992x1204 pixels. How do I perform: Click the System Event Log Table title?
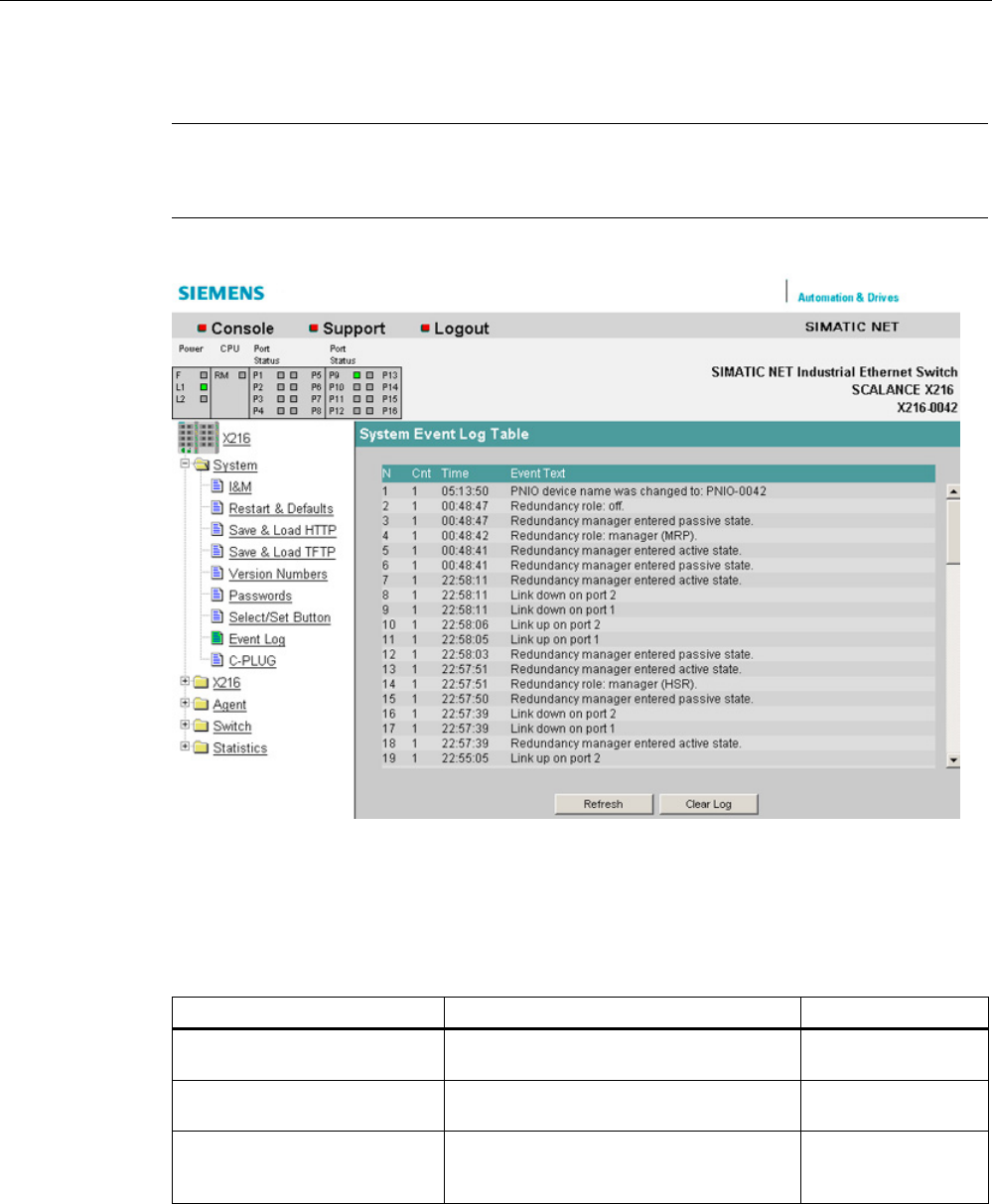tap(444, 434)
